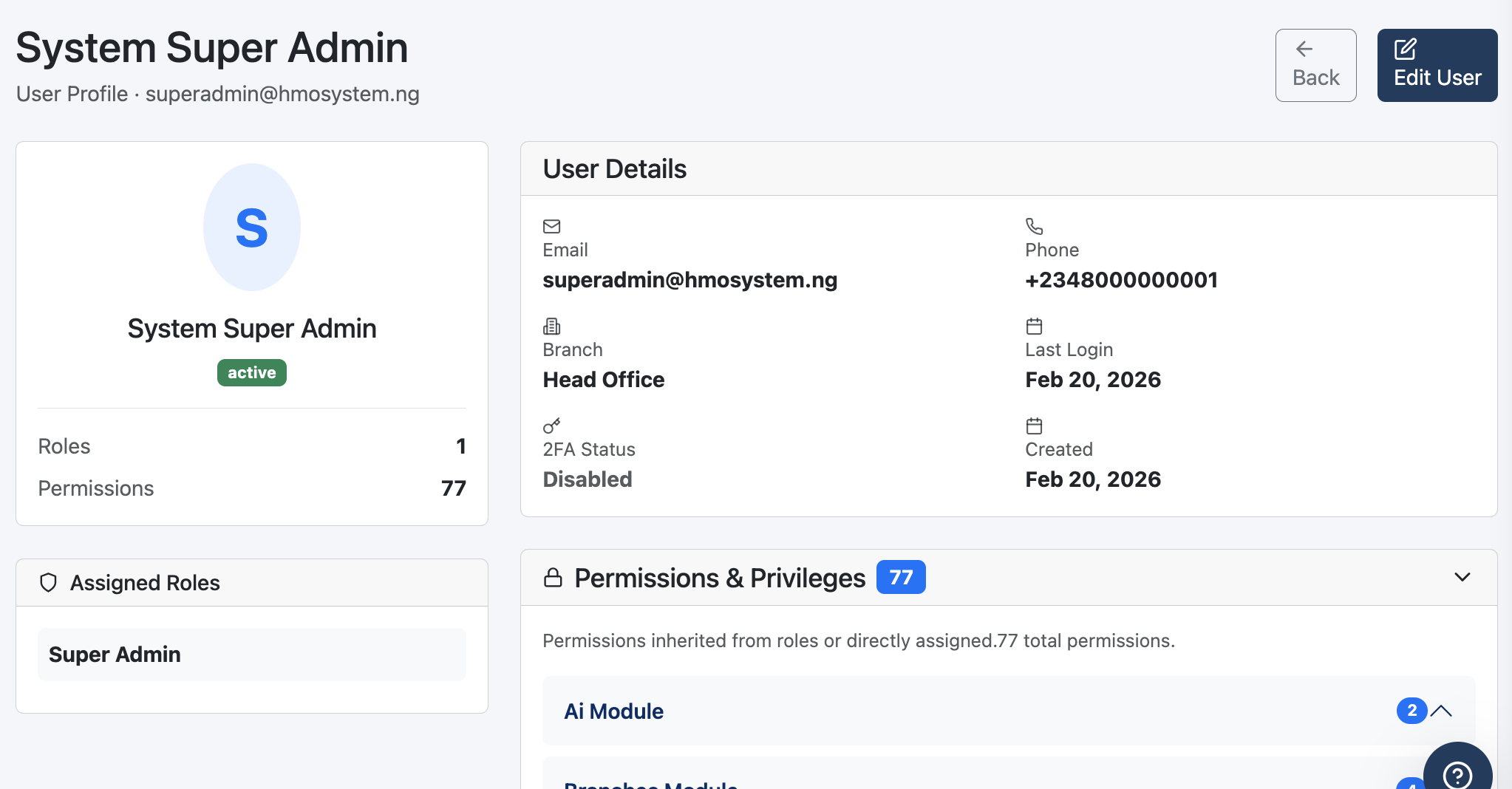Click the permissions inherited description text
The width and height of the screenshot is (1512, 789).
click(859, 641)
